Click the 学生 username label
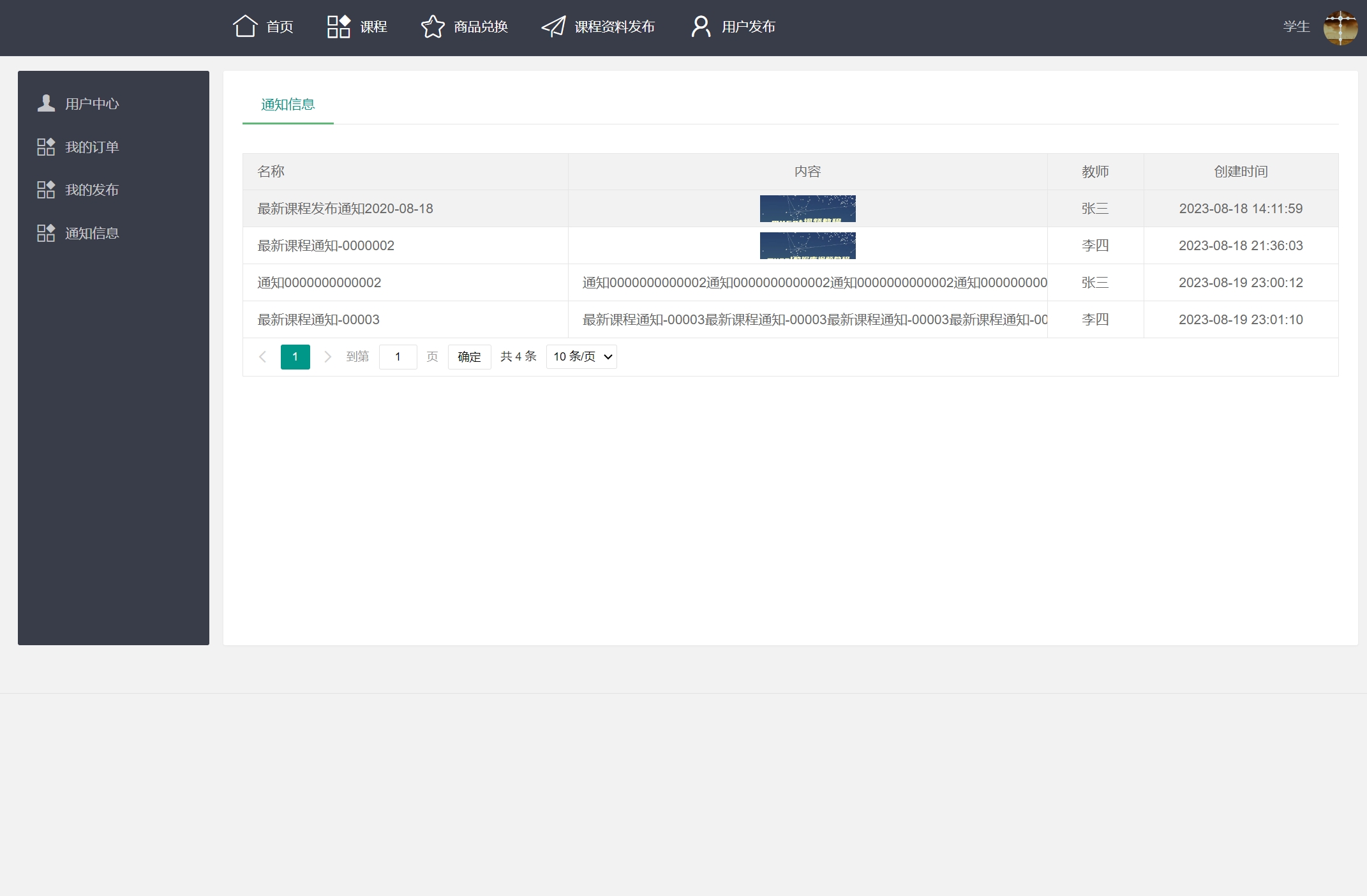This screenshot has height=896, width=1367. (x=1296, y=26)
